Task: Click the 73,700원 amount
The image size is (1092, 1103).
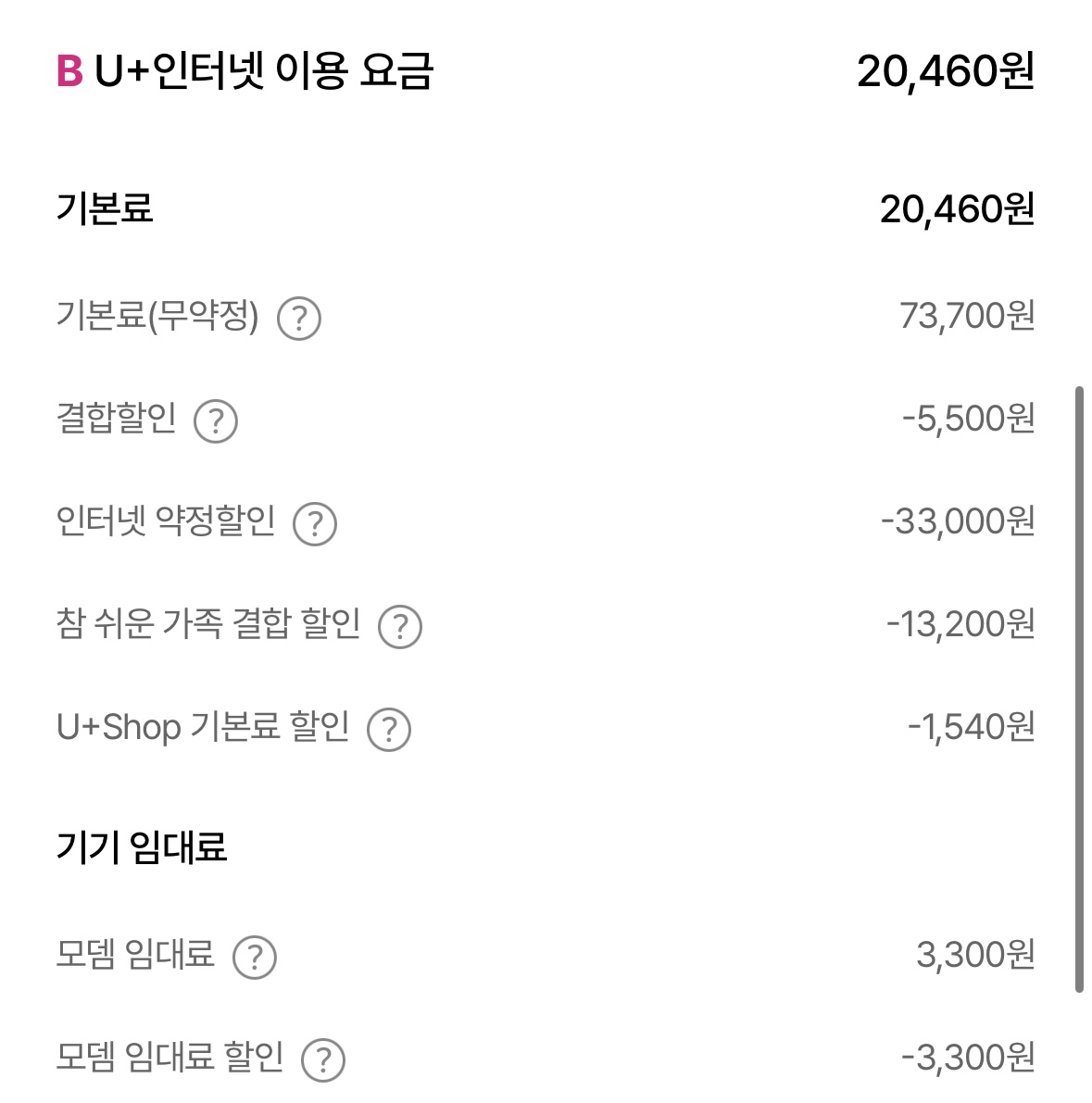Action: click(x=967, y=316)
